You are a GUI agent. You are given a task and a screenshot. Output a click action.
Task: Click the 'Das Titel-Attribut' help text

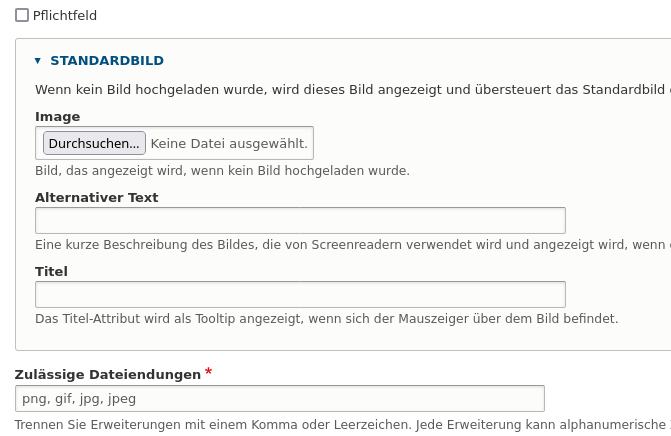[x=326, y=319]
